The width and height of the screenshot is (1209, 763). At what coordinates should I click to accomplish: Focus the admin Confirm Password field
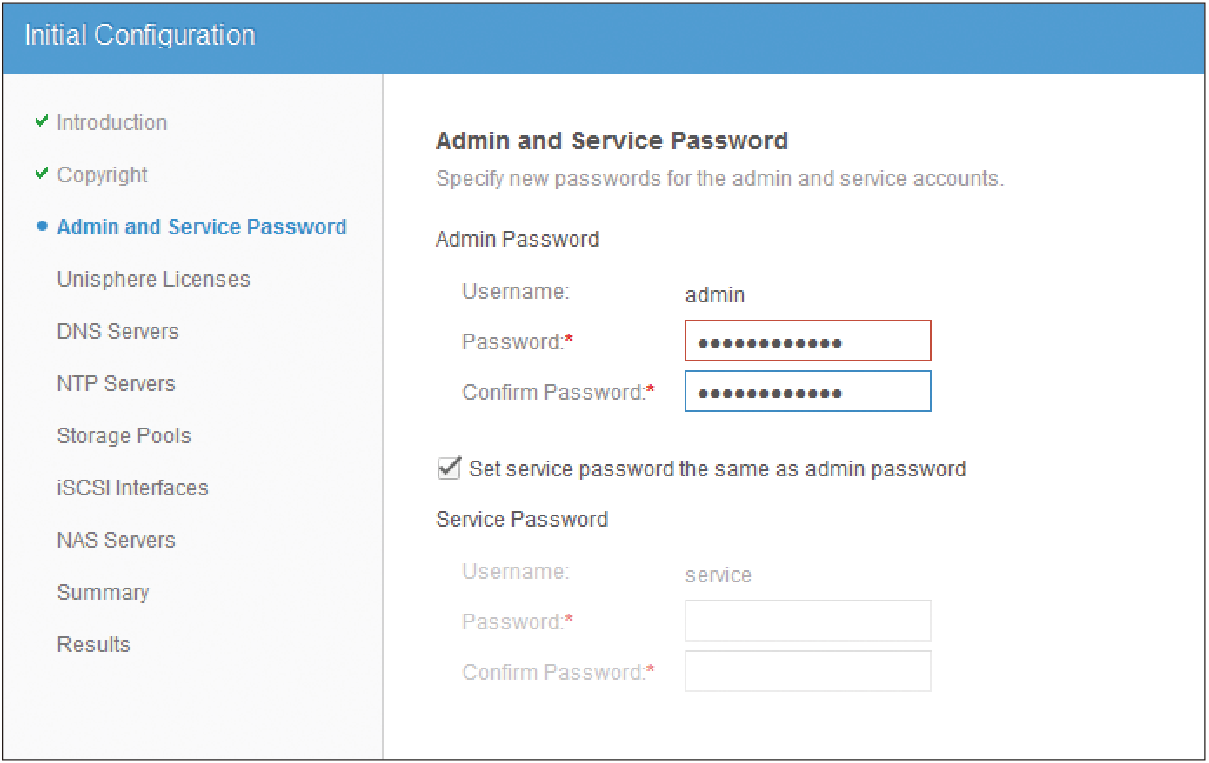(808, 392)
